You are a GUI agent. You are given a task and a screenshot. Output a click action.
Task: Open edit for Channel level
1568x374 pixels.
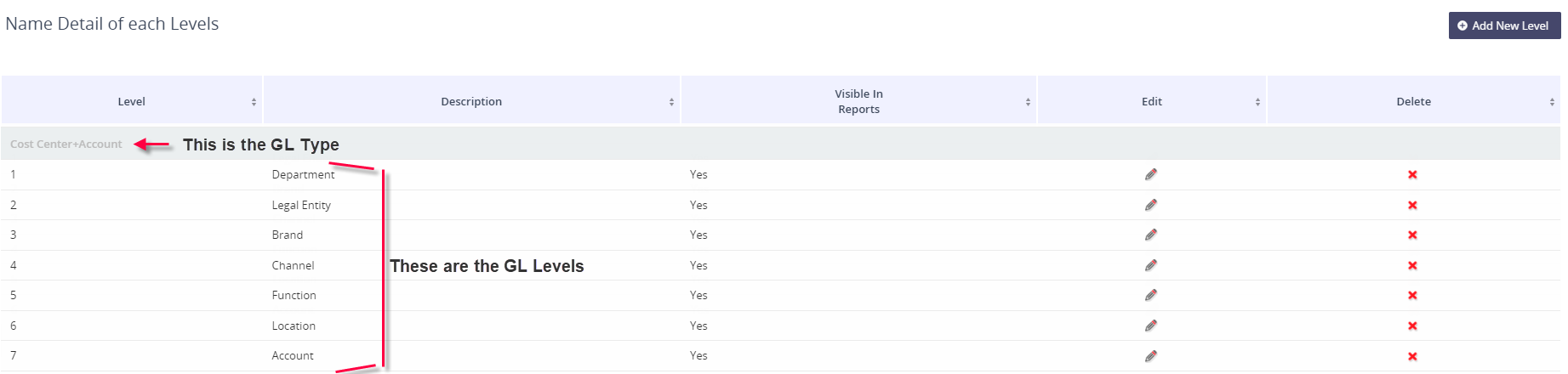tap(1151, 265)
